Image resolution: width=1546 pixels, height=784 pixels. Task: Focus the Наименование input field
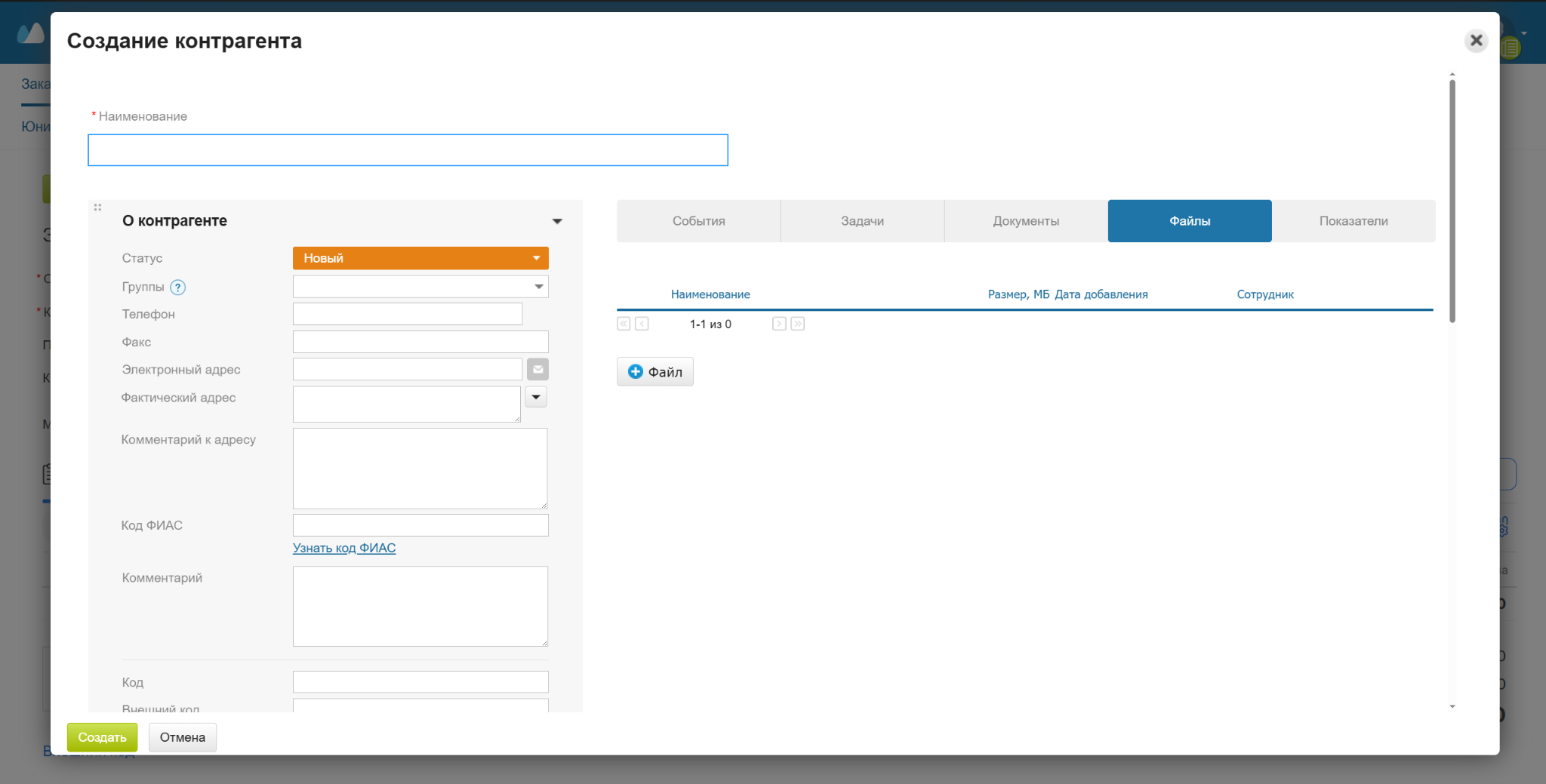point(408,150)
